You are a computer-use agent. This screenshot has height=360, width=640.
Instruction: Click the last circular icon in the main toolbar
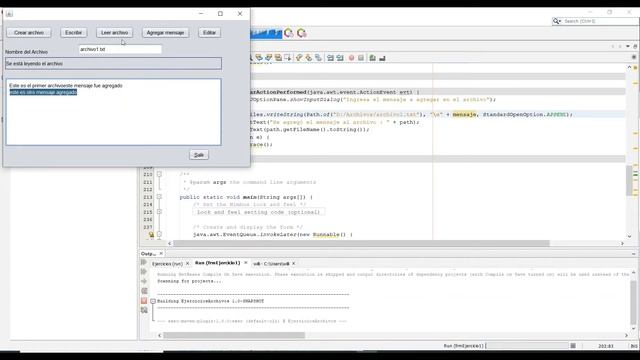(x=302, y=33)
